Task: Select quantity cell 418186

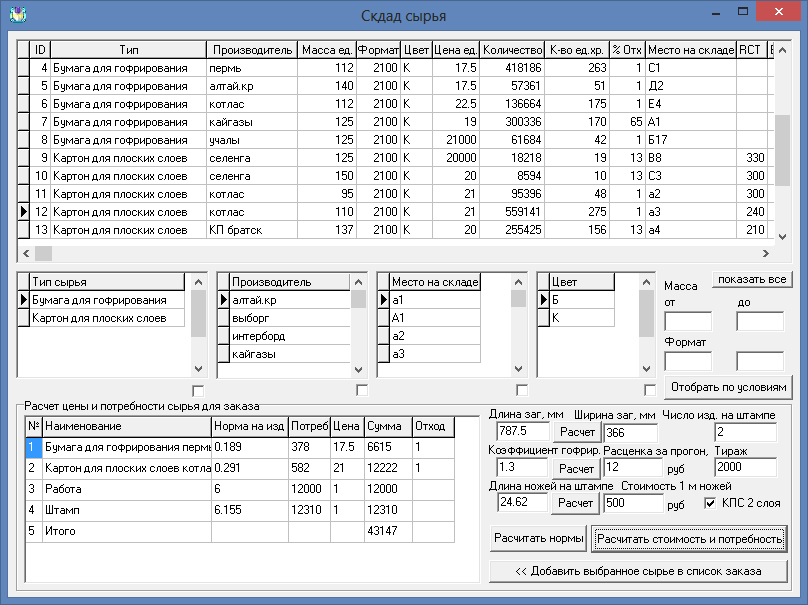Action: (x=512, y=68)
